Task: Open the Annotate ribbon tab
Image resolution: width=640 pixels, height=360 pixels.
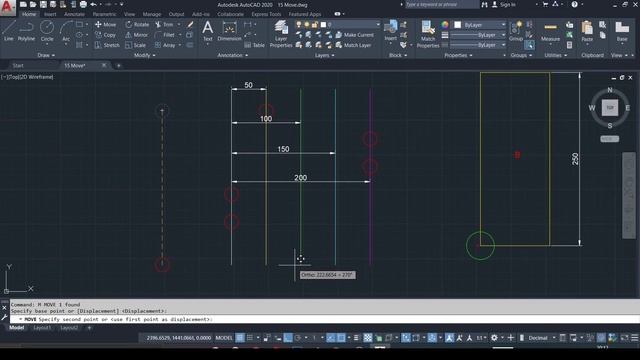Action: tap(74, 14)
